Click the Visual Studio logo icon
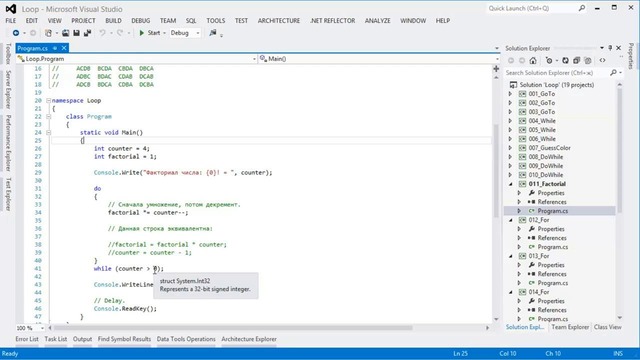Viewport: 640px width, 360px height. tap(11, 9)
